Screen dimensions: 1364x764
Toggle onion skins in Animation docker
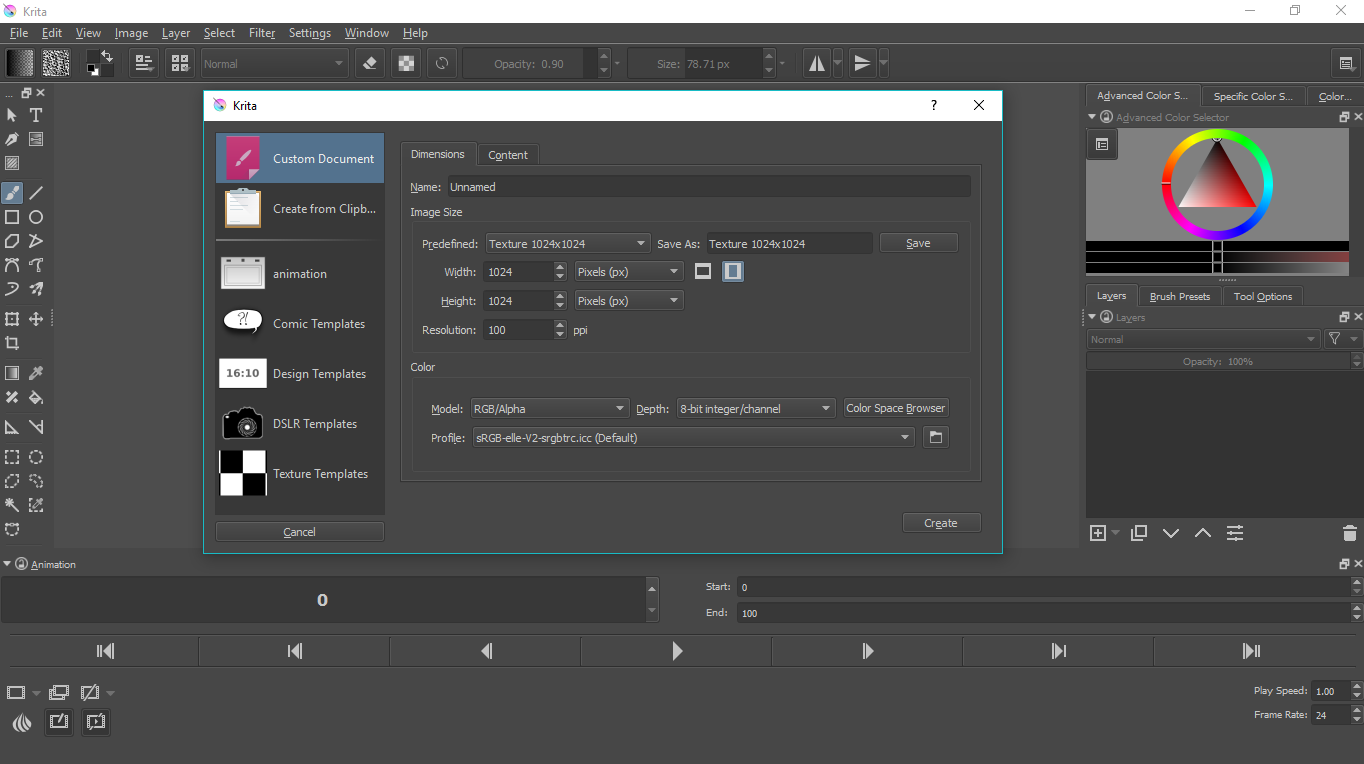22,722
